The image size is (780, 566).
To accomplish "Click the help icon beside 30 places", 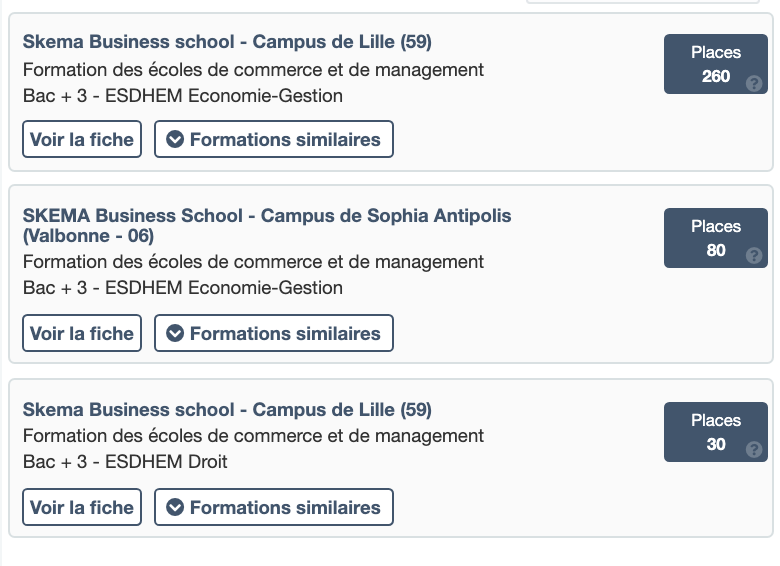I will coord(754,451).
